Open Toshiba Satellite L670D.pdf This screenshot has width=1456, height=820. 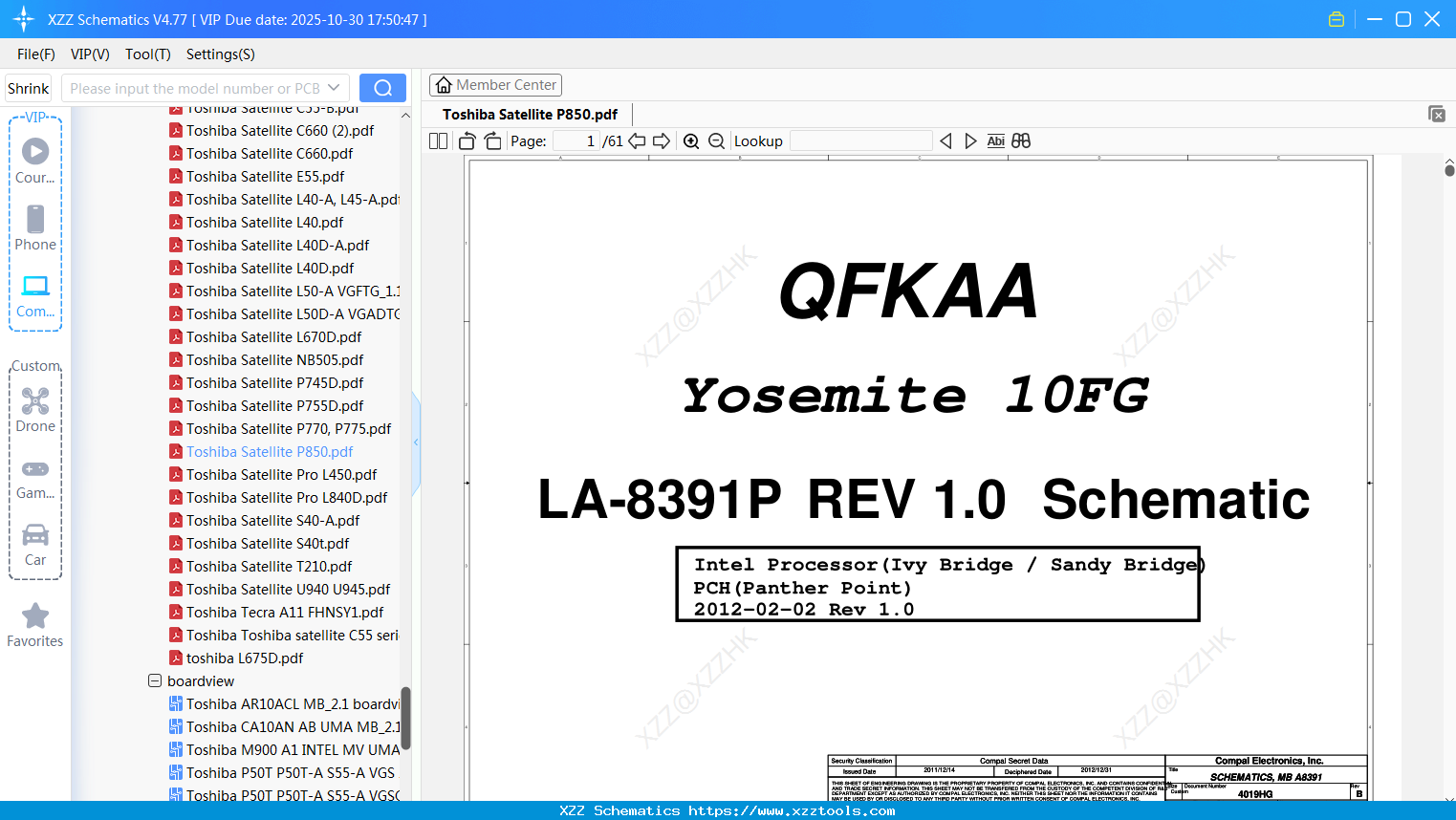[274, 337]
